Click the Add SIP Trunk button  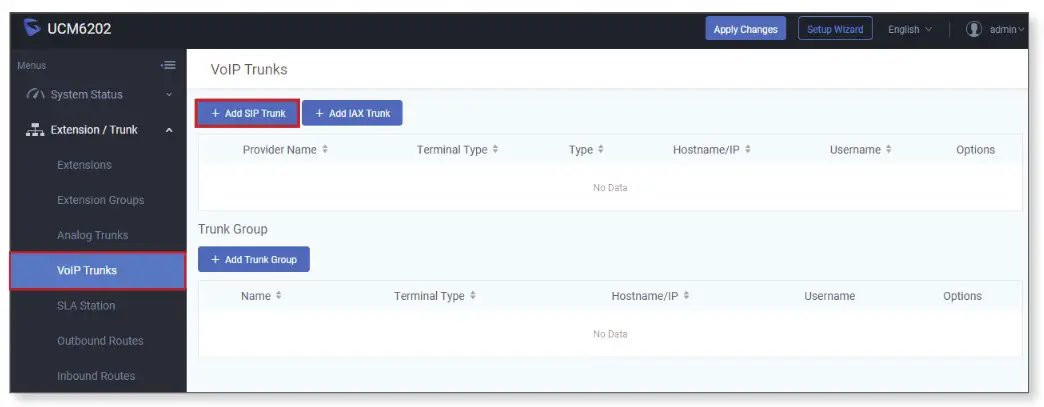coord(248,114)
